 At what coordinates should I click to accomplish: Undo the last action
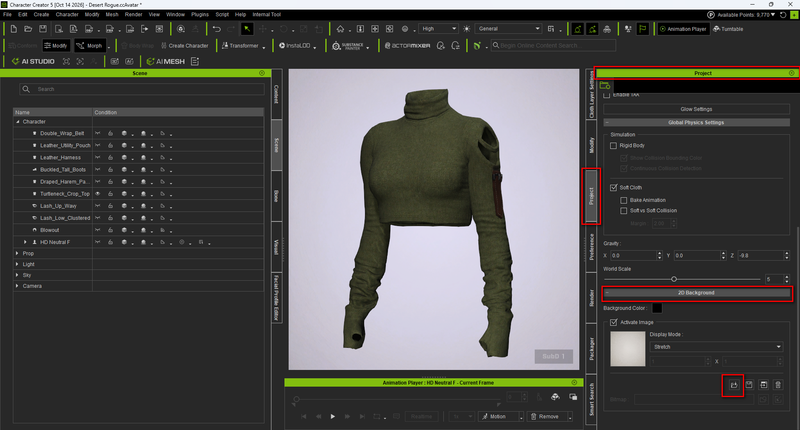217,29
